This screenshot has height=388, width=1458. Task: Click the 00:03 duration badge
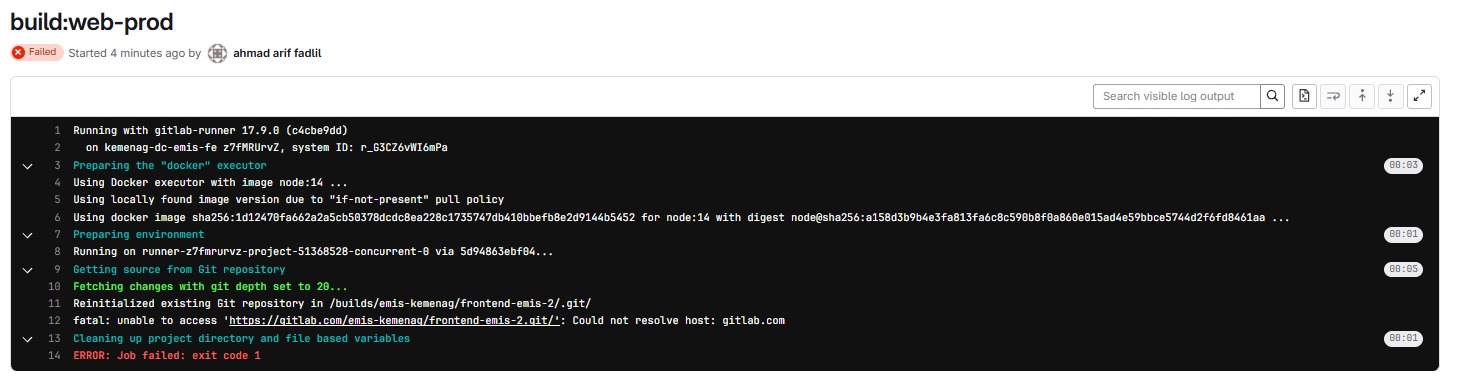tap(1403, 166)
